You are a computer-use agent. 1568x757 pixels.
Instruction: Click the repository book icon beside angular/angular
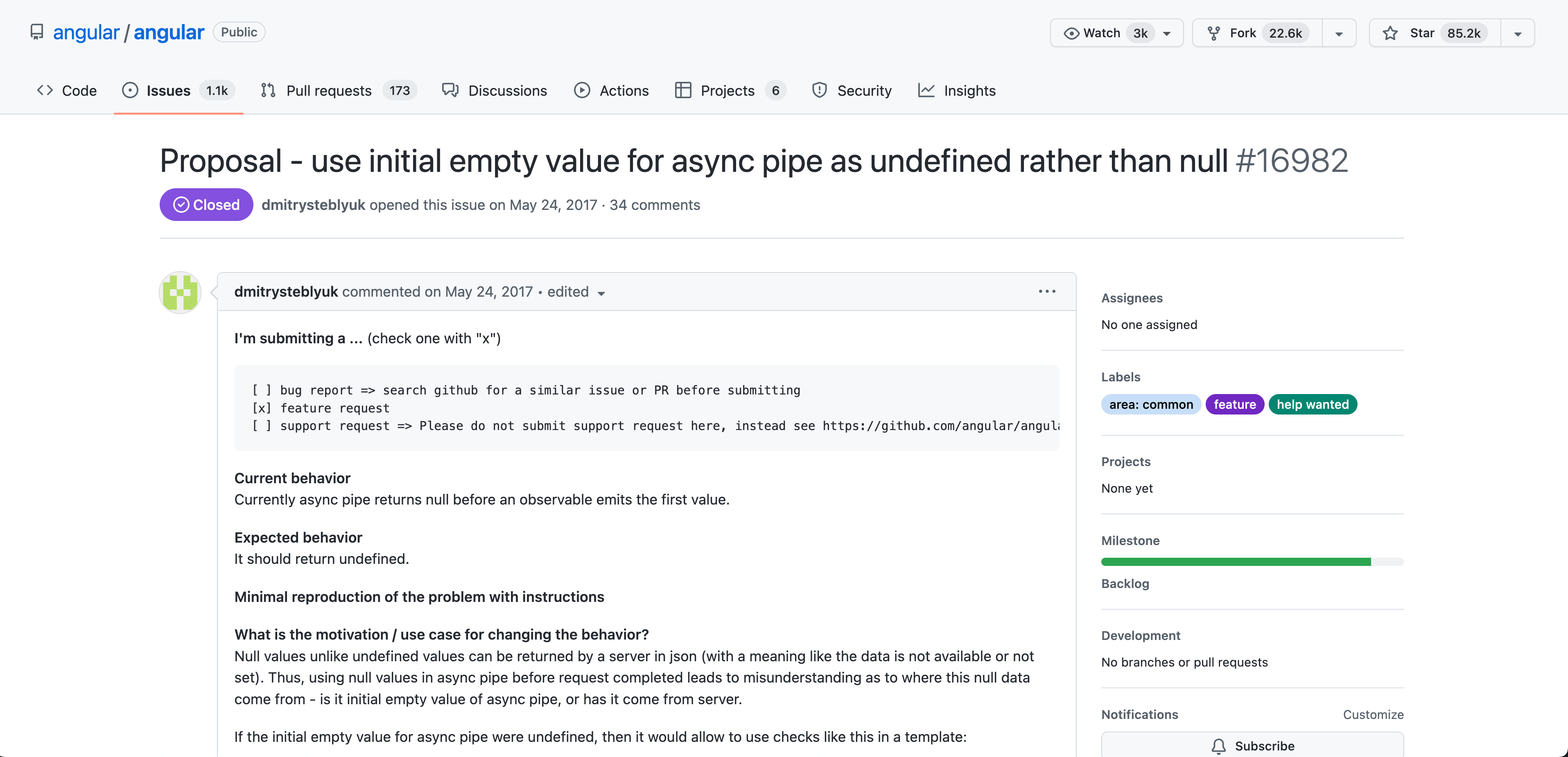36,32
